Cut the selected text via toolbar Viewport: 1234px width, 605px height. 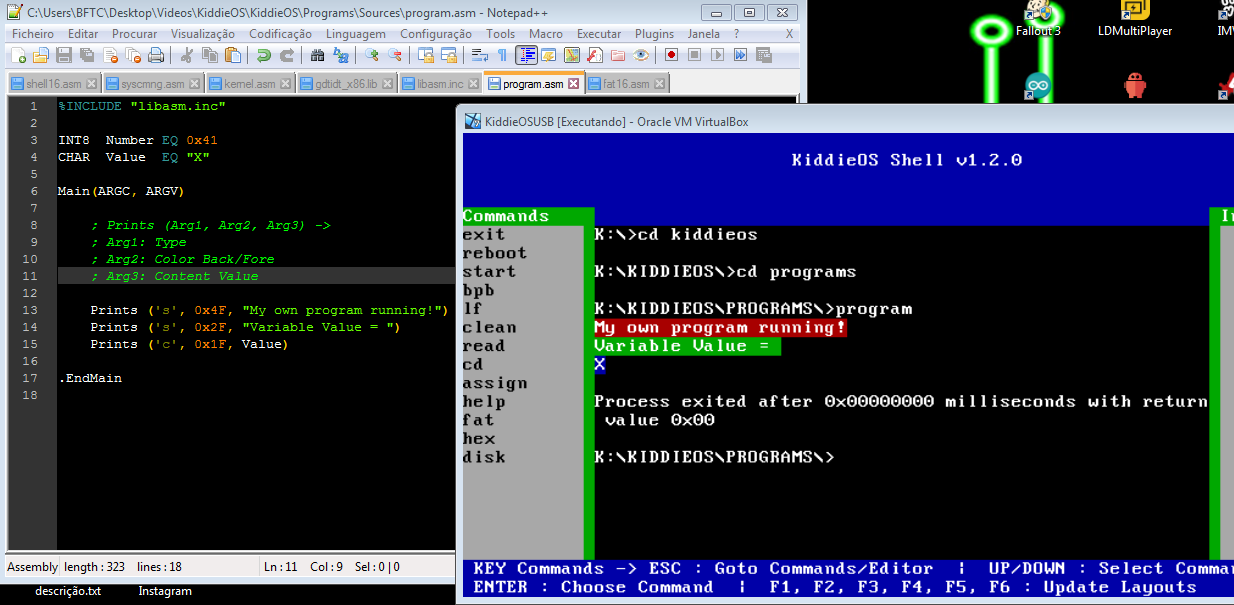click(x=188, y=56)
